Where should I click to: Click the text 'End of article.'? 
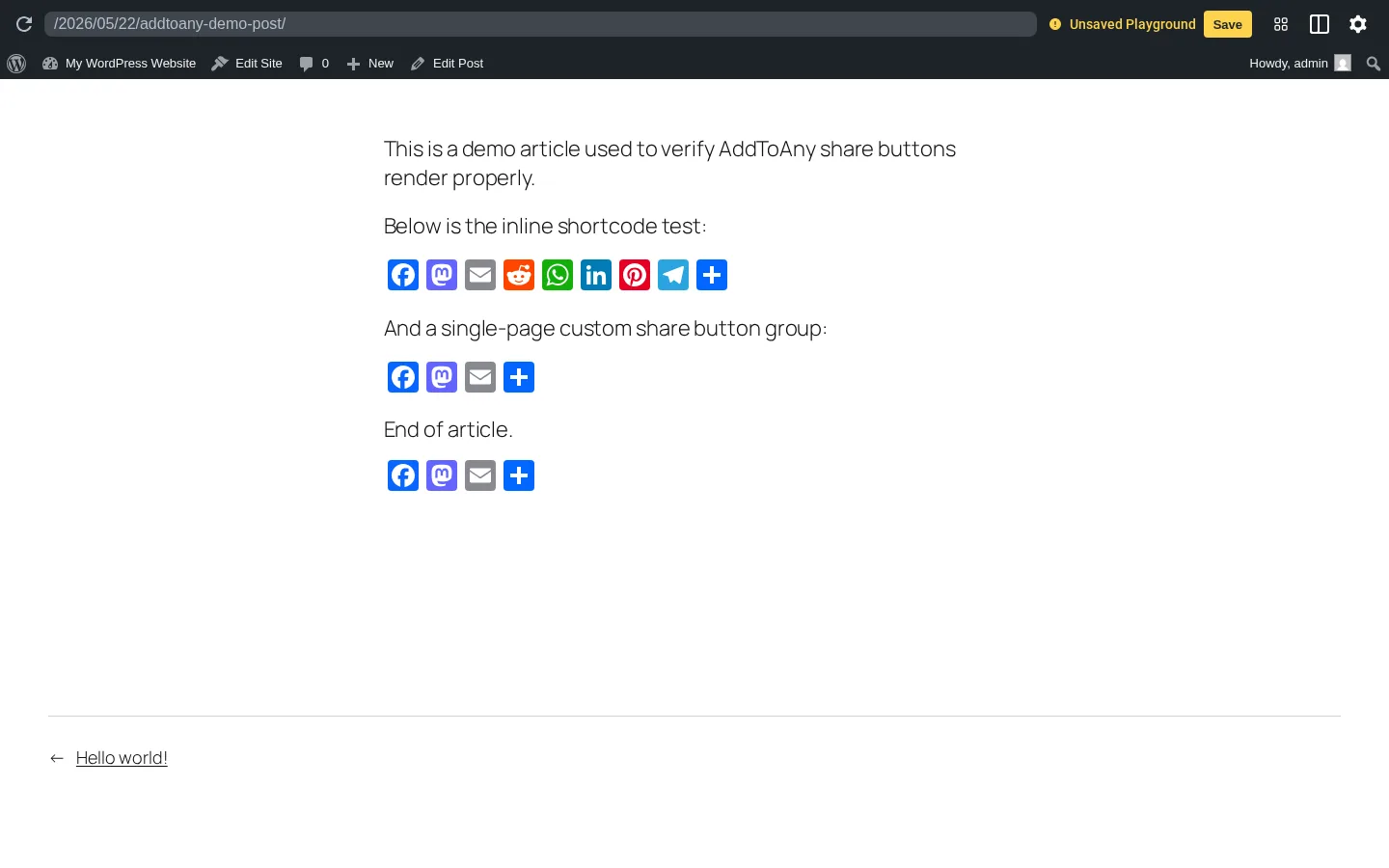[x=449, y=429]
